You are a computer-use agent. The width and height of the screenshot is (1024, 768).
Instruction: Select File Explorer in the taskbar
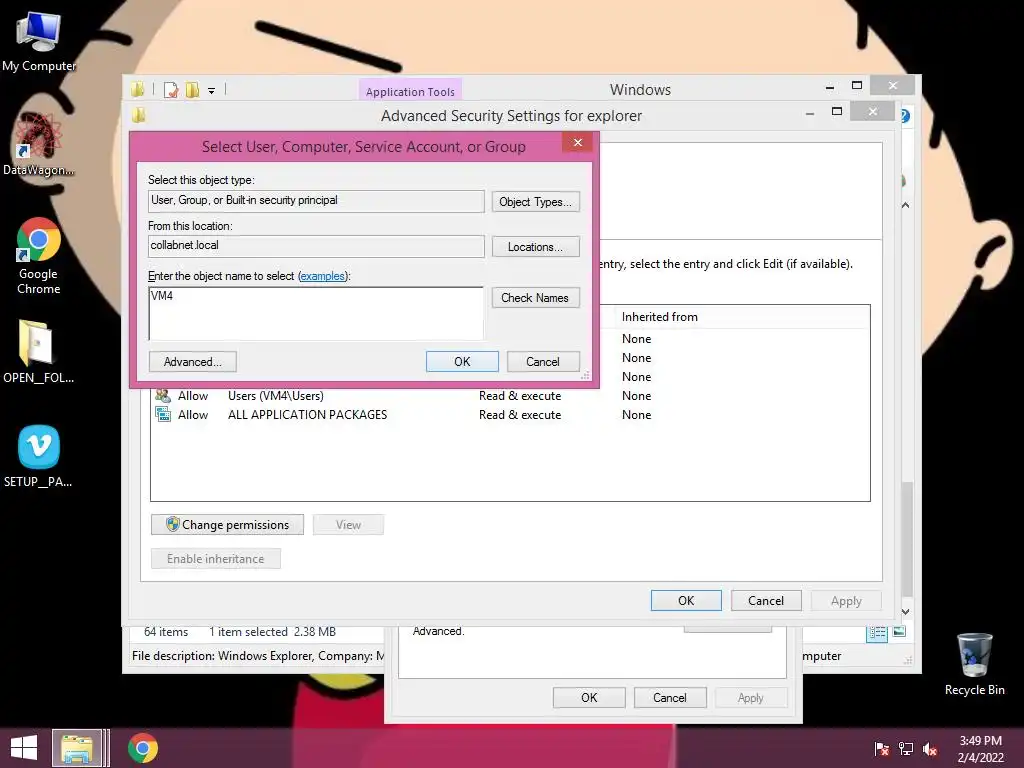77,748
